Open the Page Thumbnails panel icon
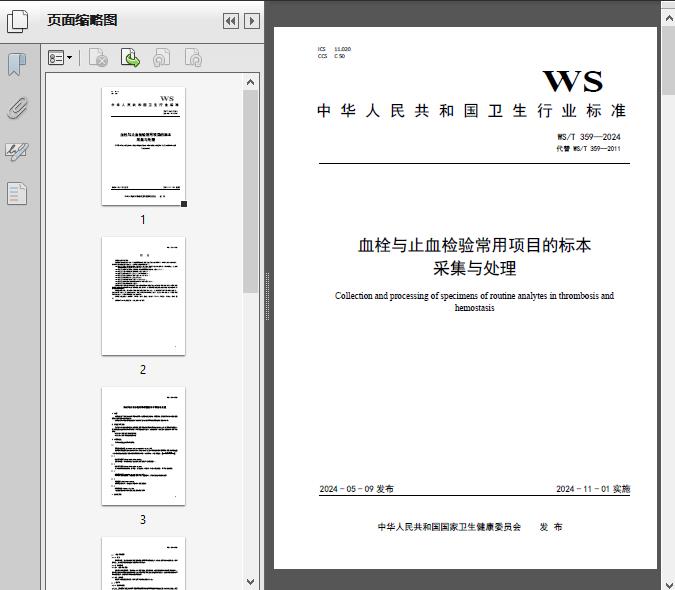The height and width of the screenshot is (590, 675). (x=18, y=21)
